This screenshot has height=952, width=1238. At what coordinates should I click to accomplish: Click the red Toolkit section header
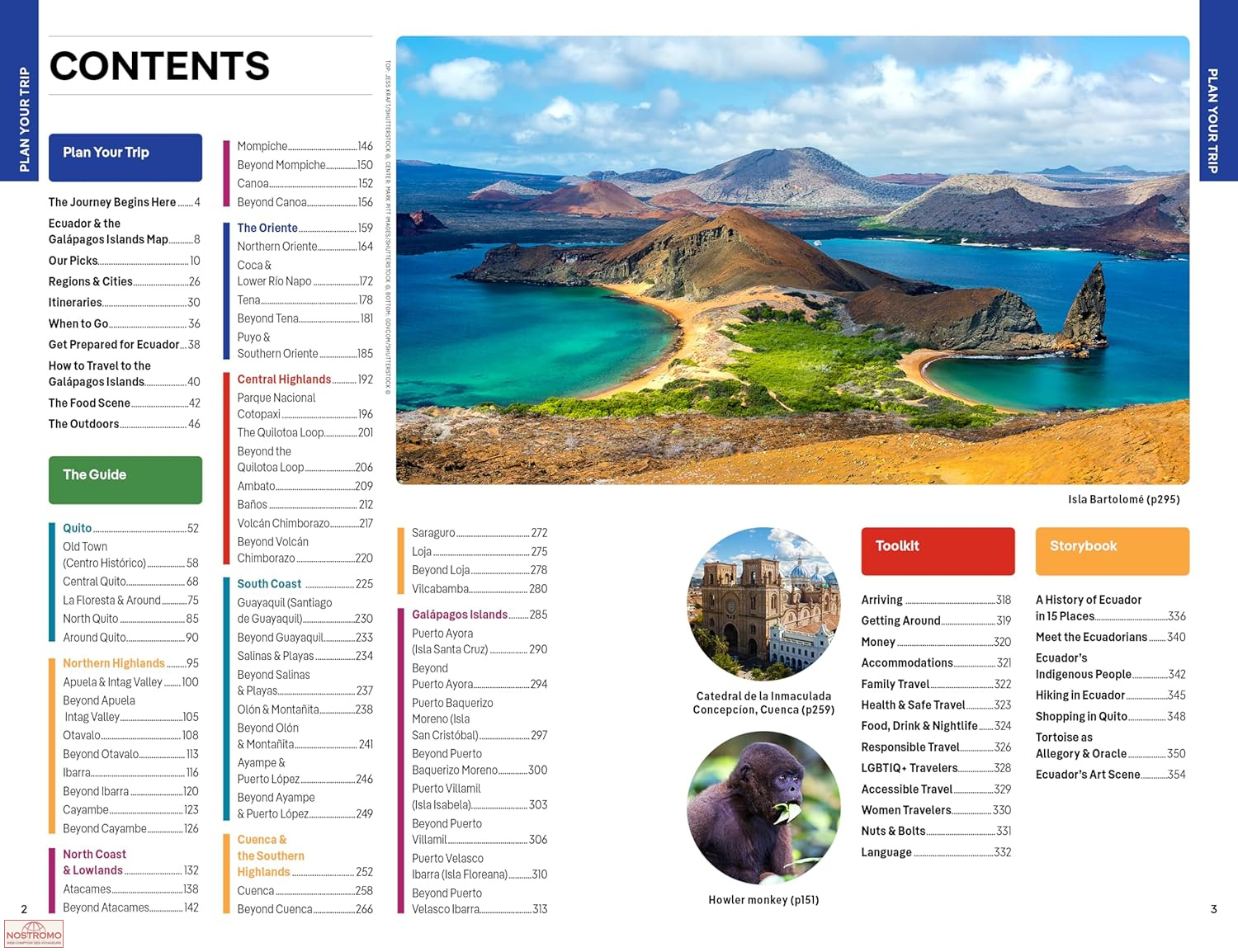(938, 551)
